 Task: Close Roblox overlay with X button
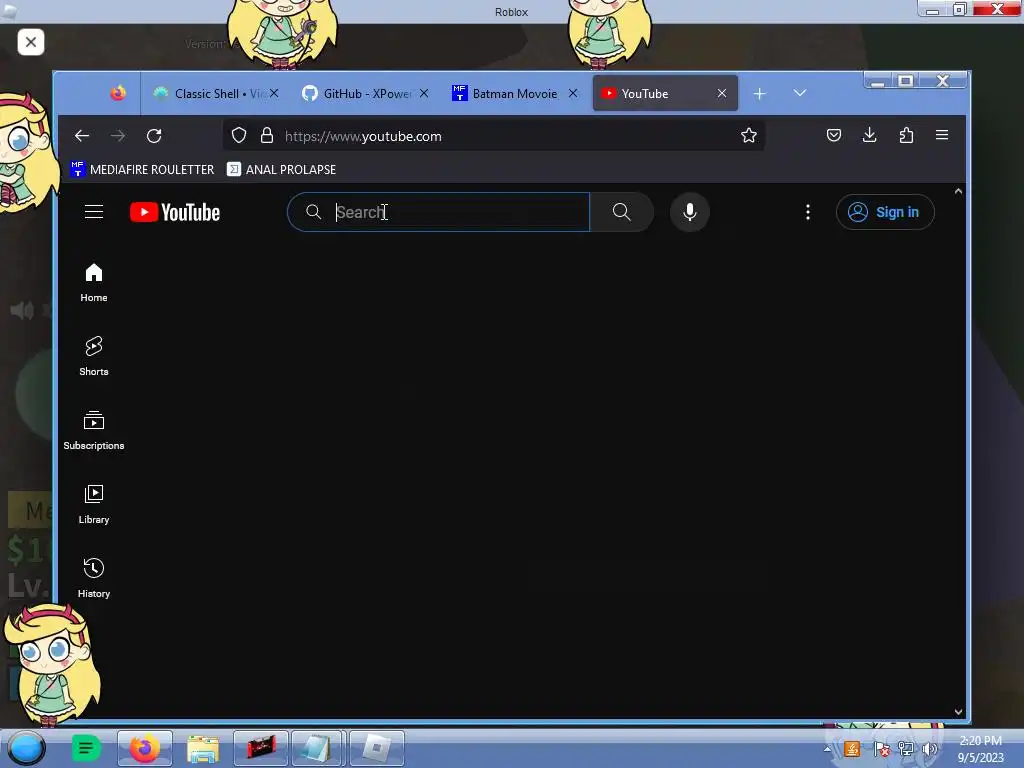31,42
